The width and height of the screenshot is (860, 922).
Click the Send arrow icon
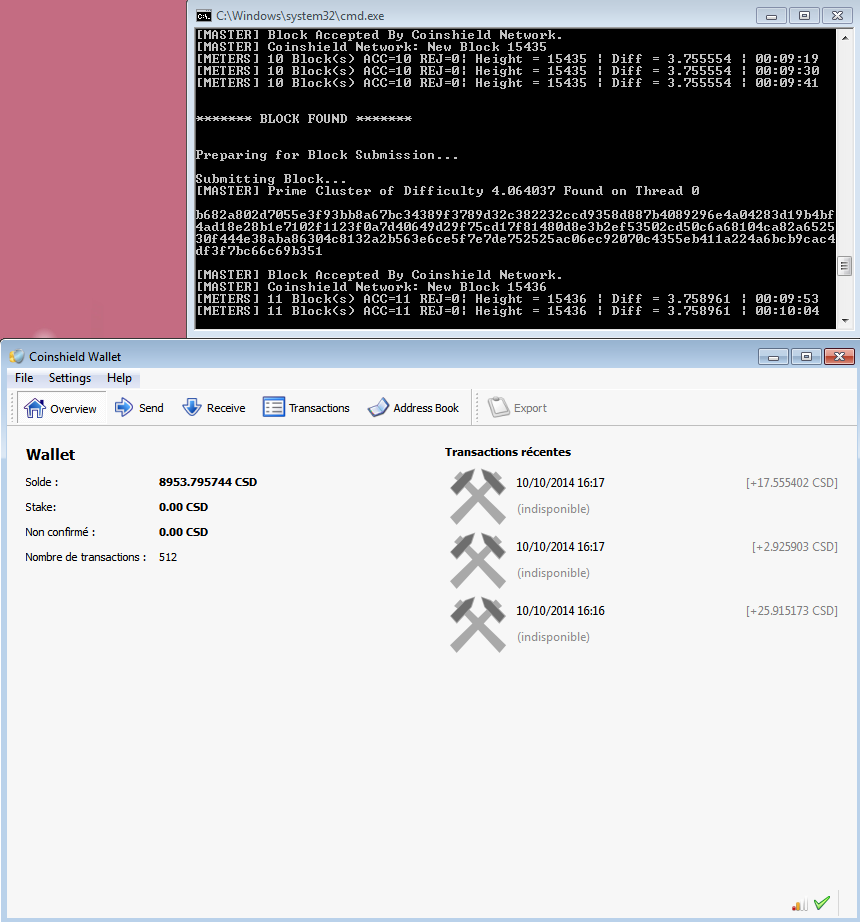pyautogui.click(x=123, y=407)
